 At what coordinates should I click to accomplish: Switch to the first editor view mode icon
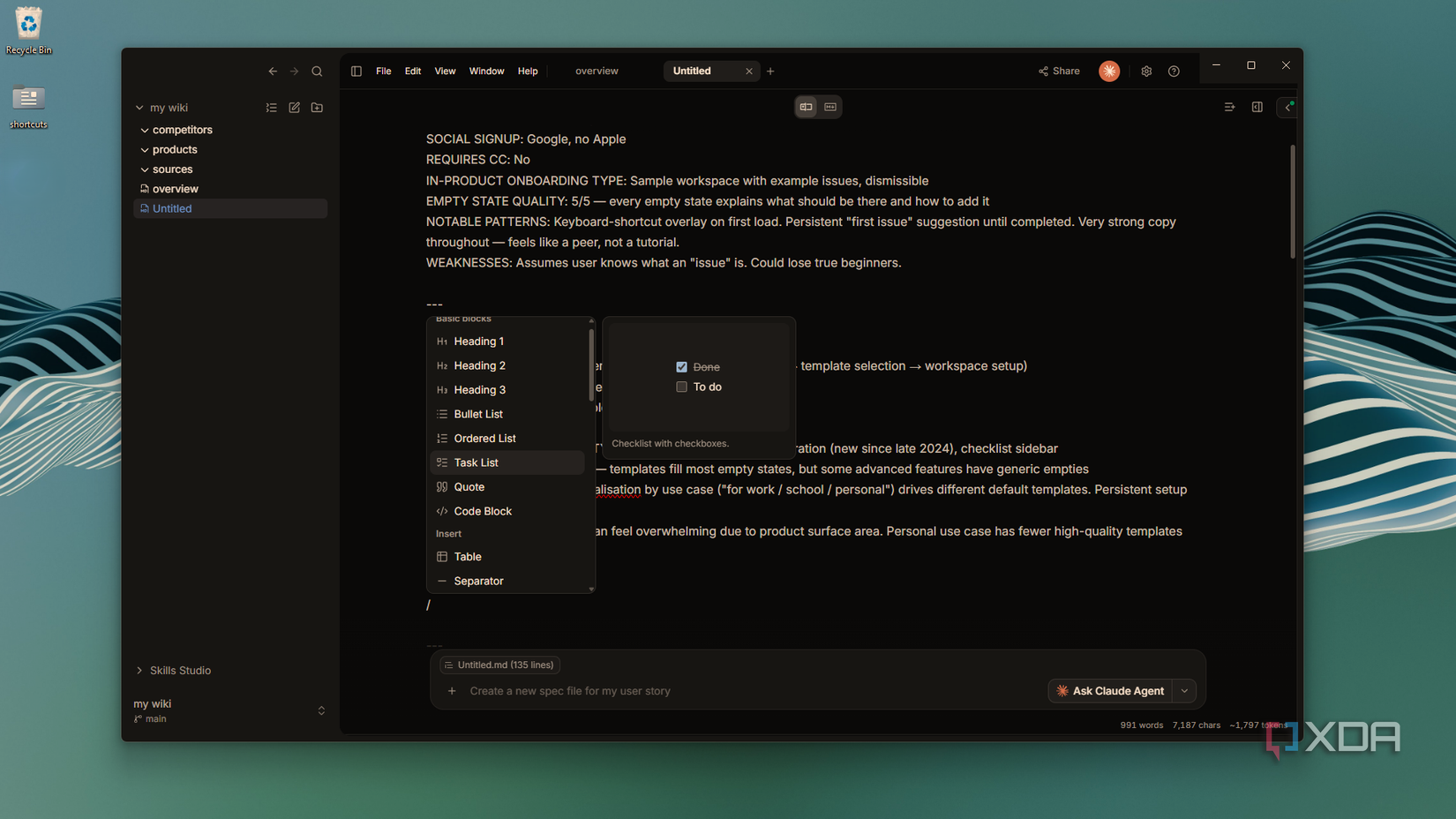tap(807, 107)
